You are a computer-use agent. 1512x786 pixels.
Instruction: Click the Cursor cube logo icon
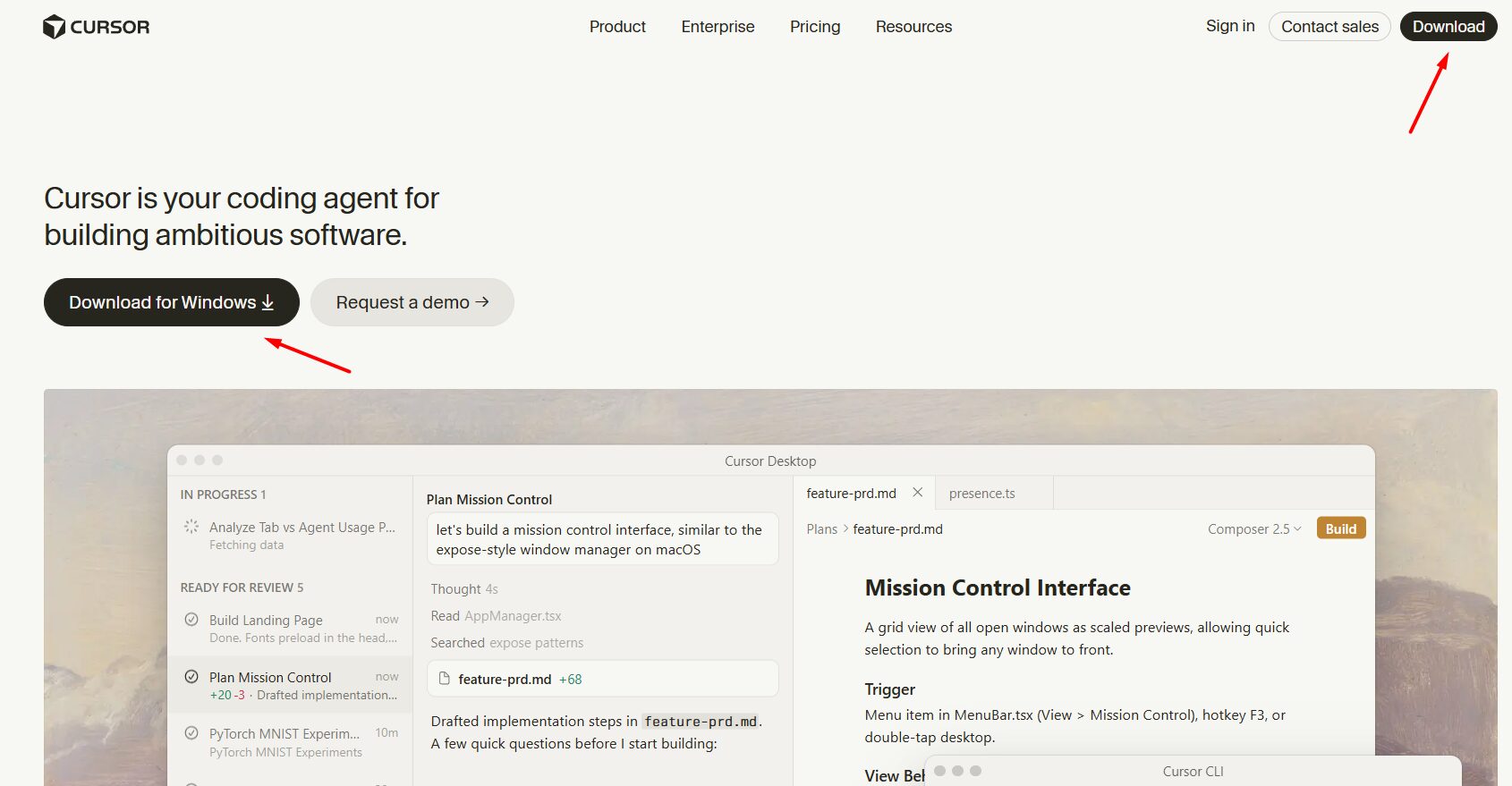55,27
